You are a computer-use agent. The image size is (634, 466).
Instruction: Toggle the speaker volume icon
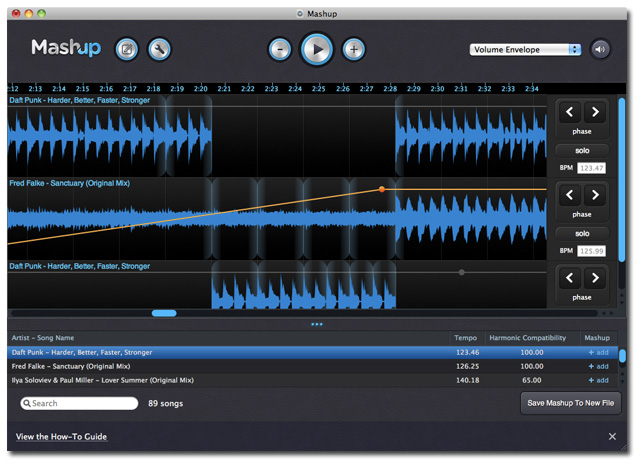600,49
